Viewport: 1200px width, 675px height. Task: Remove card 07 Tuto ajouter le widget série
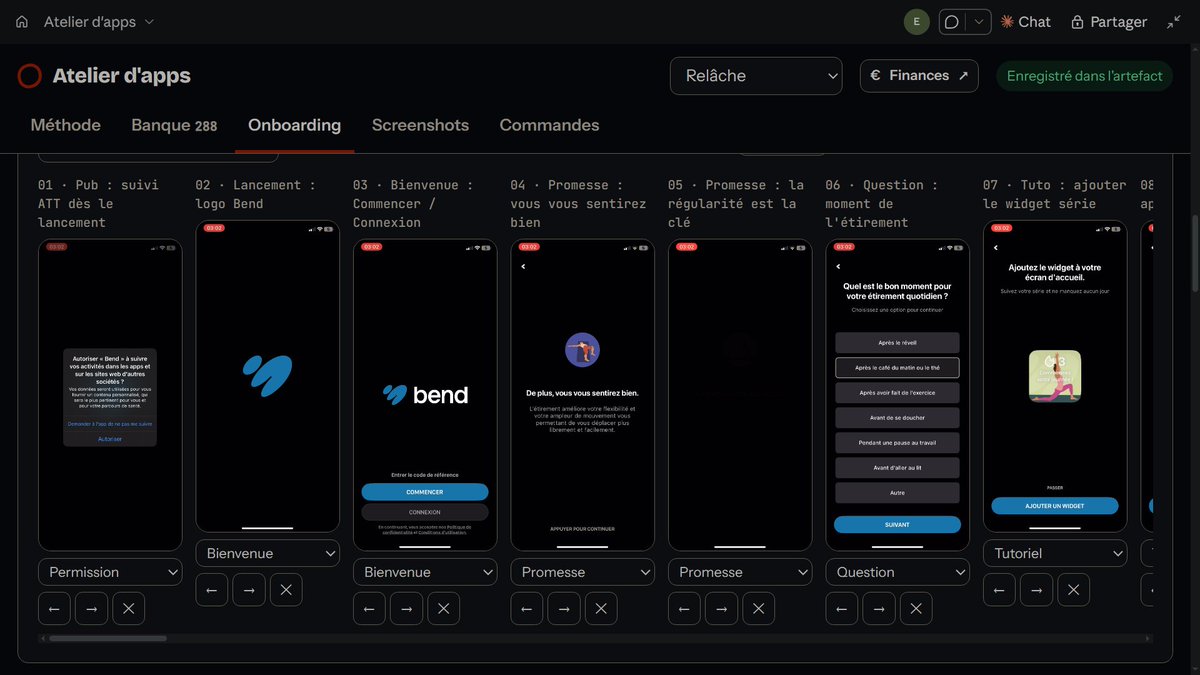pyautogui.click(x=1073, y=590)
